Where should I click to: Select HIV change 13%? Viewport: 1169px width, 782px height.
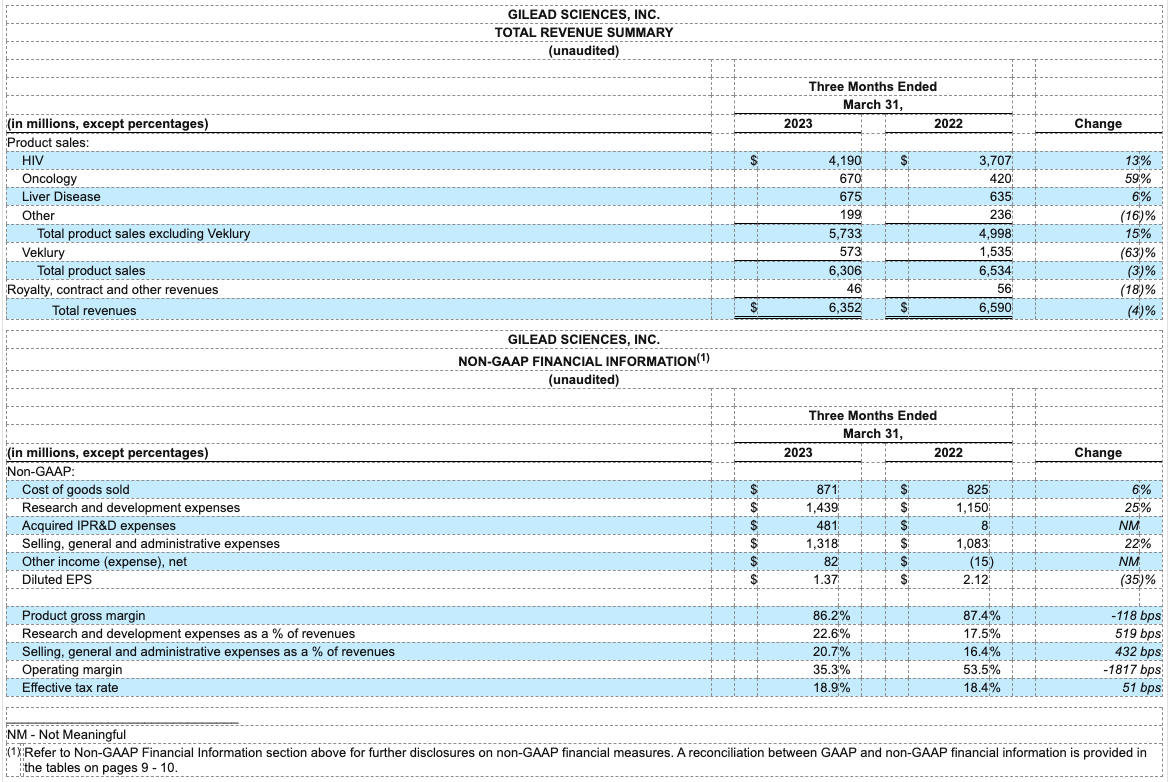tap(1138, 160)
